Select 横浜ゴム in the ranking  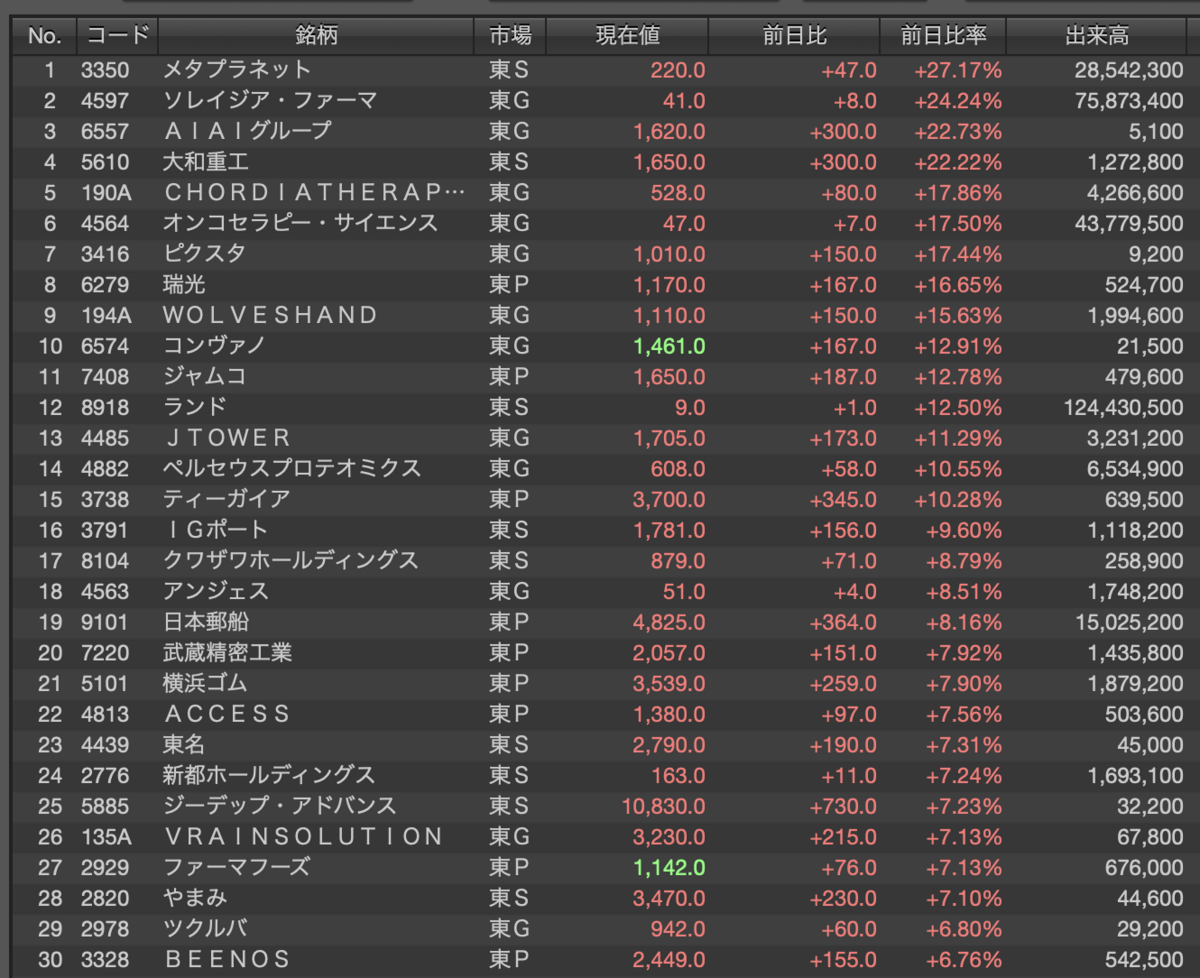(x=205, y=683)
